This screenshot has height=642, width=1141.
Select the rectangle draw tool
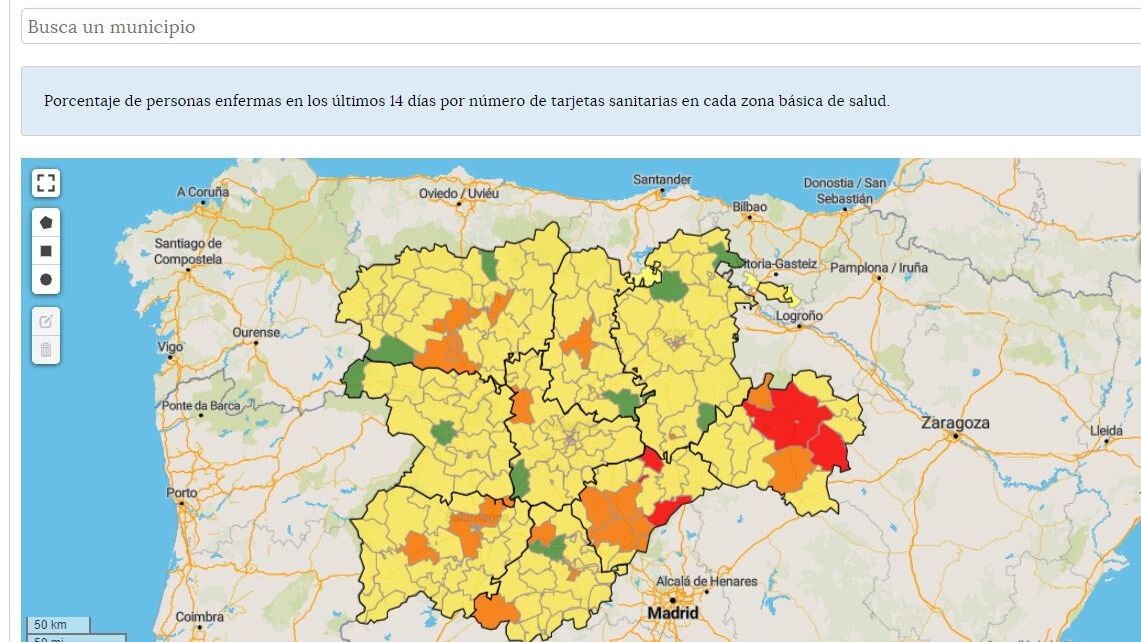(x=46, y=251)
